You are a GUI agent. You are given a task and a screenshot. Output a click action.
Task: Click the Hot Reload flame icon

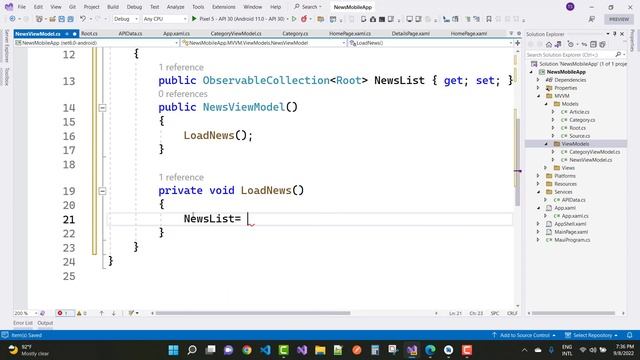[x=304, y=19]
